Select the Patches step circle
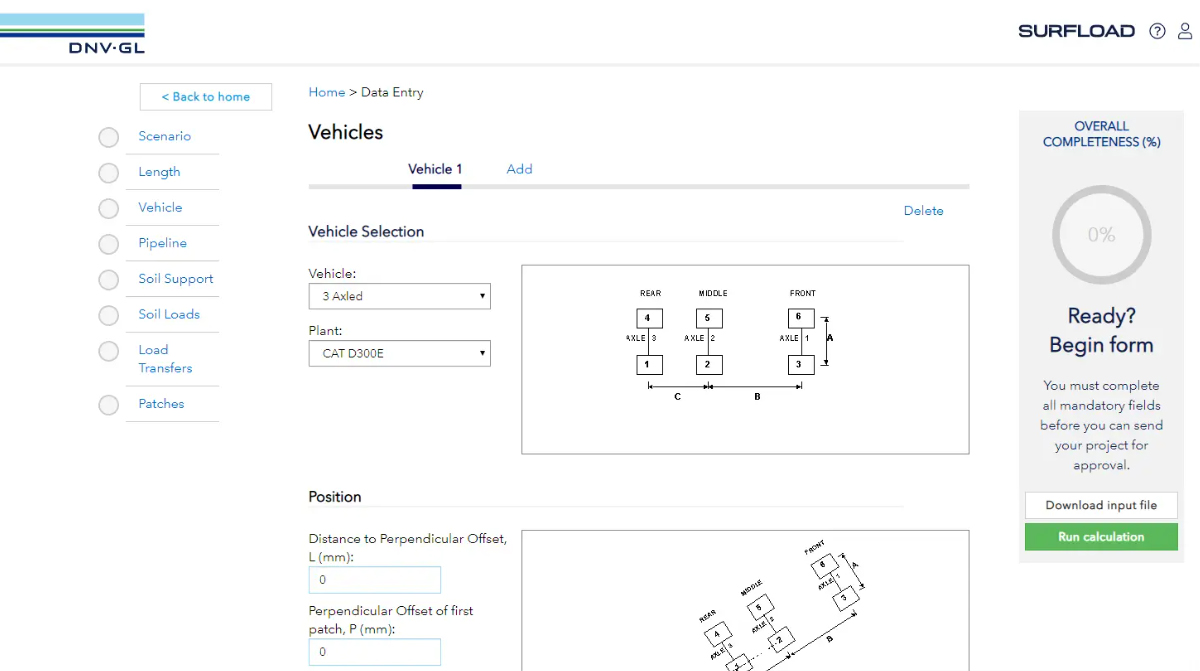1200x671 pixels. (109, 405)
